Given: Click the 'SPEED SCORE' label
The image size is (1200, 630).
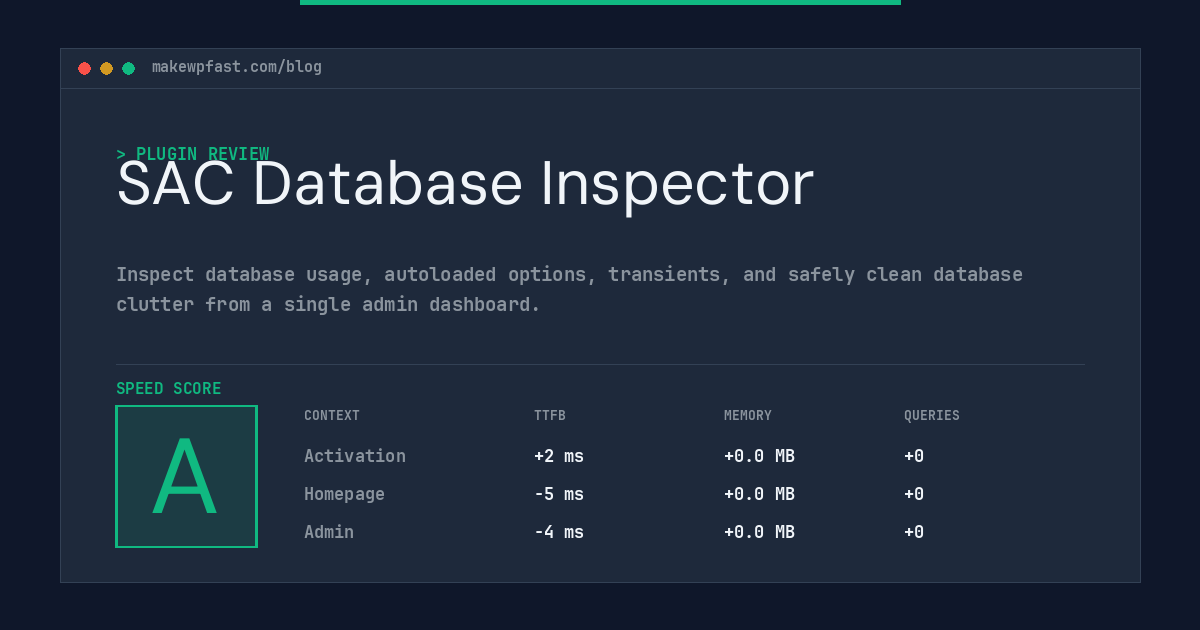Looking at the screenshot, I should (x=169, y=389).
